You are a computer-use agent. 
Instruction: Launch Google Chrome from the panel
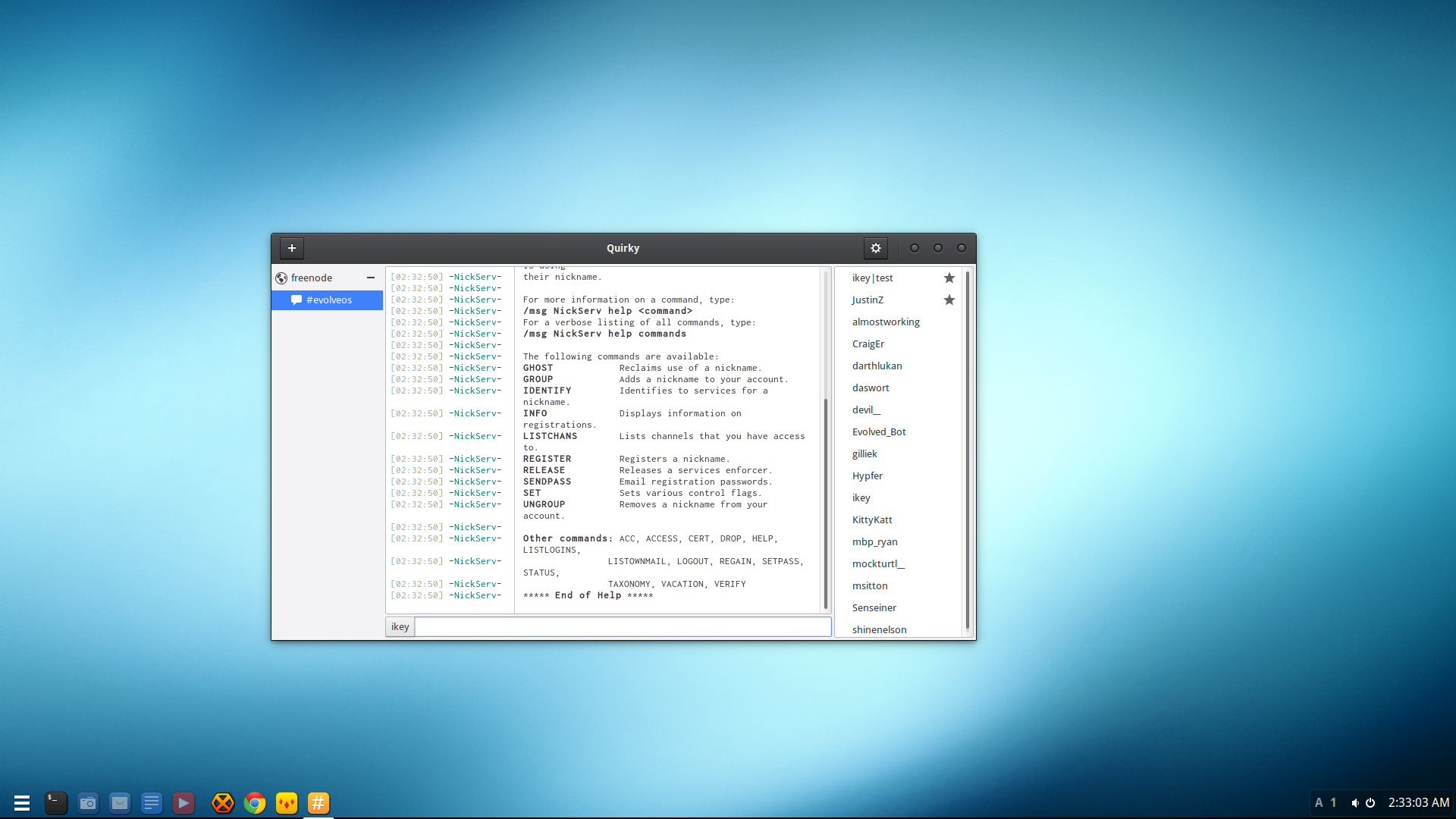(x=255, y=802)
